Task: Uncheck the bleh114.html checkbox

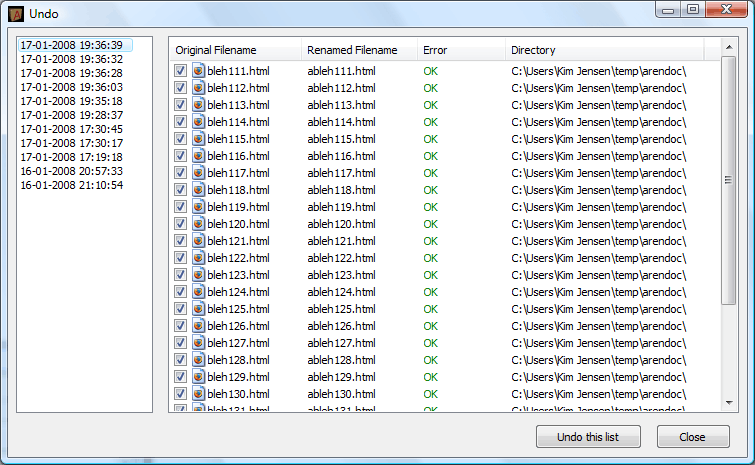Action: [181, 122]
